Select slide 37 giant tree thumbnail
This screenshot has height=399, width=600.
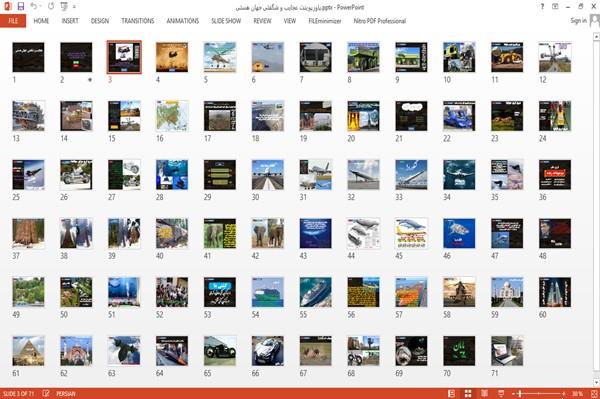tap(28, 233)
